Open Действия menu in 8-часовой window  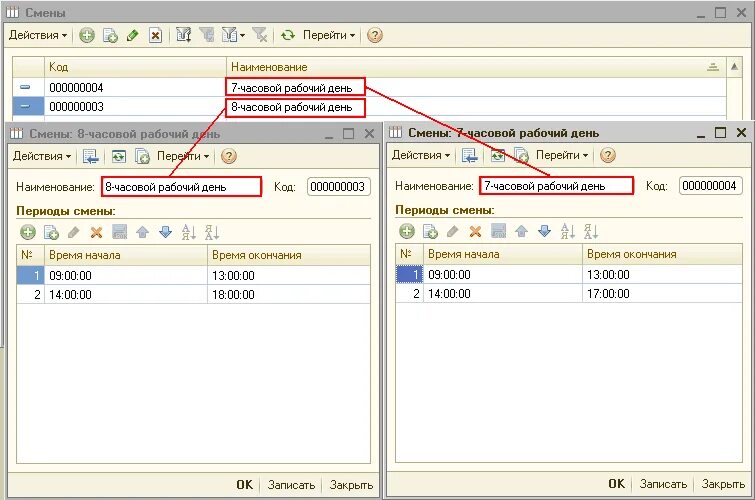[42, 156]
